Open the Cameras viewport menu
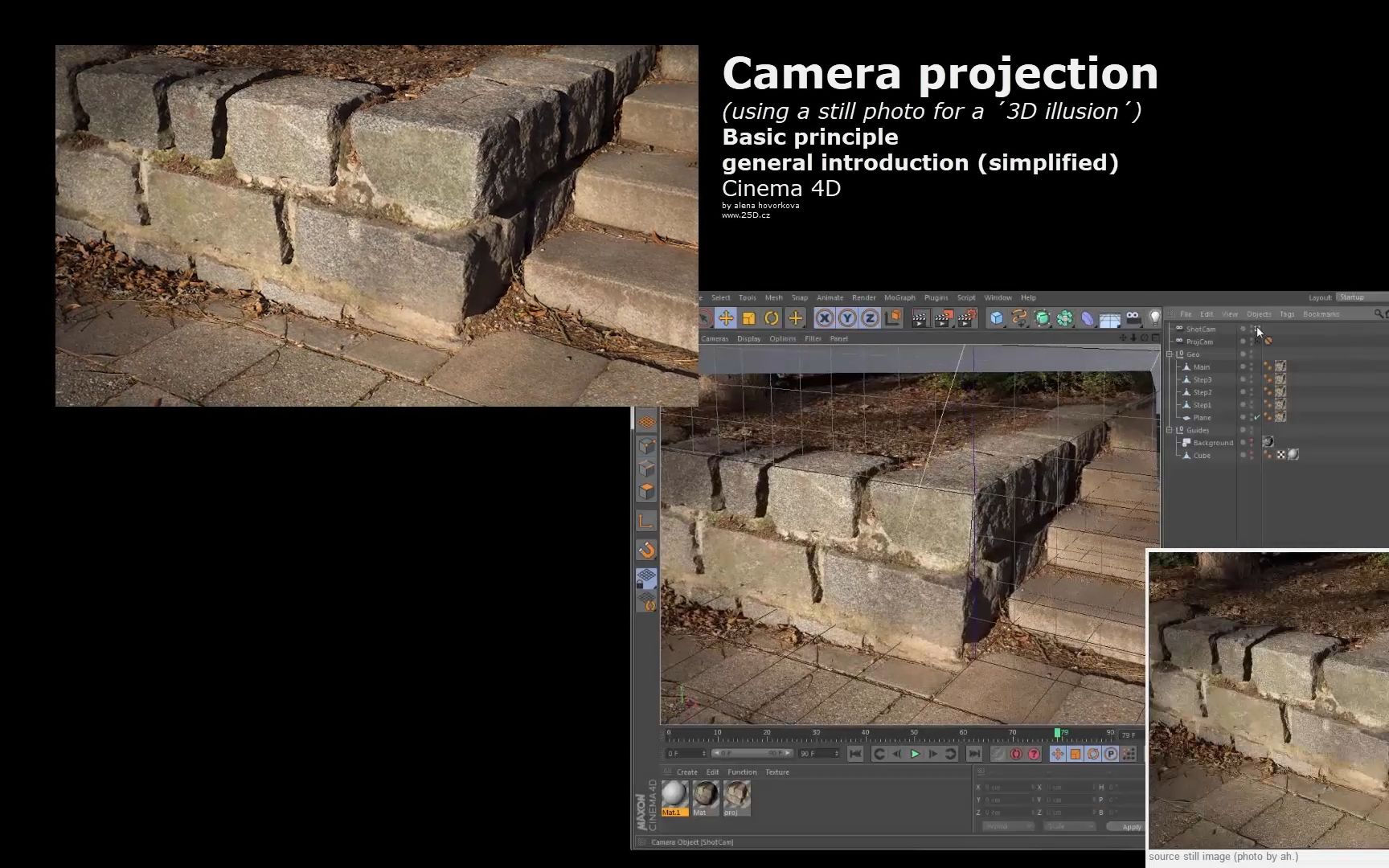 click(x=715, y=338)
